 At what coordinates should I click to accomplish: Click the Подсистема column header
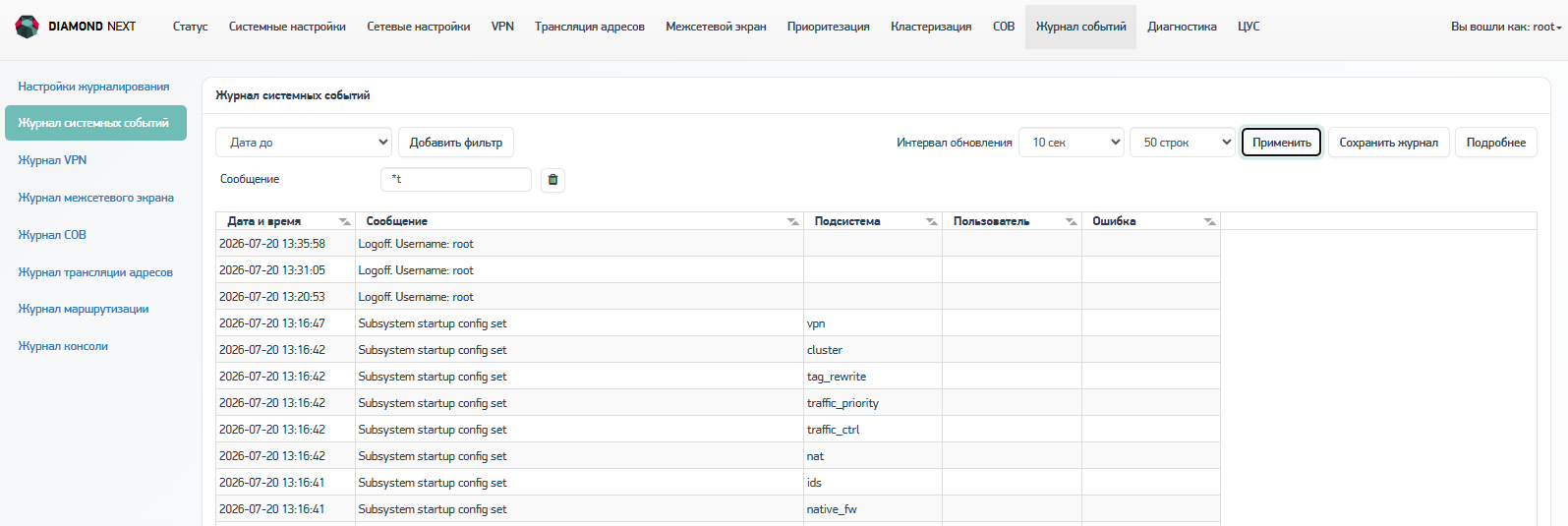873,221
